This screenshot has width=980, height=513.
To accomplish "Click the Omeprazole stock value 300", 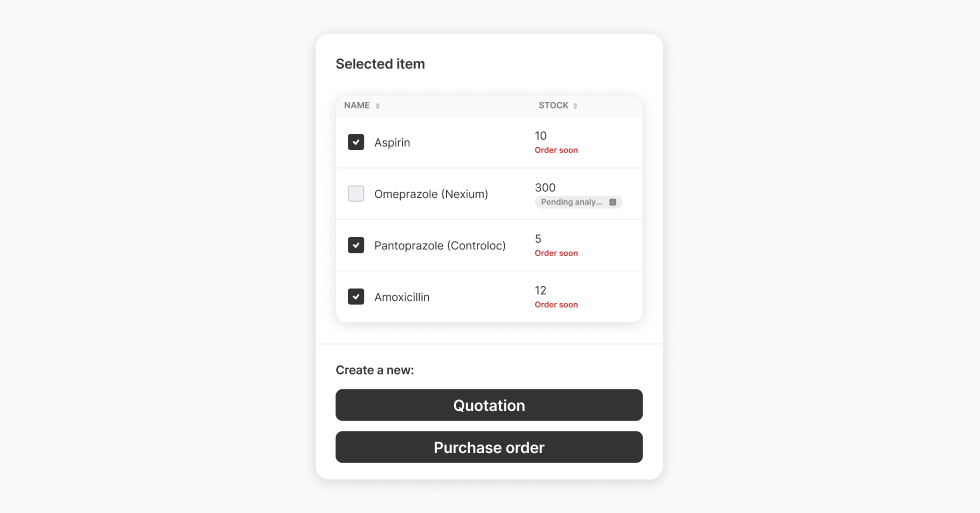I will [x=545, y=188].
